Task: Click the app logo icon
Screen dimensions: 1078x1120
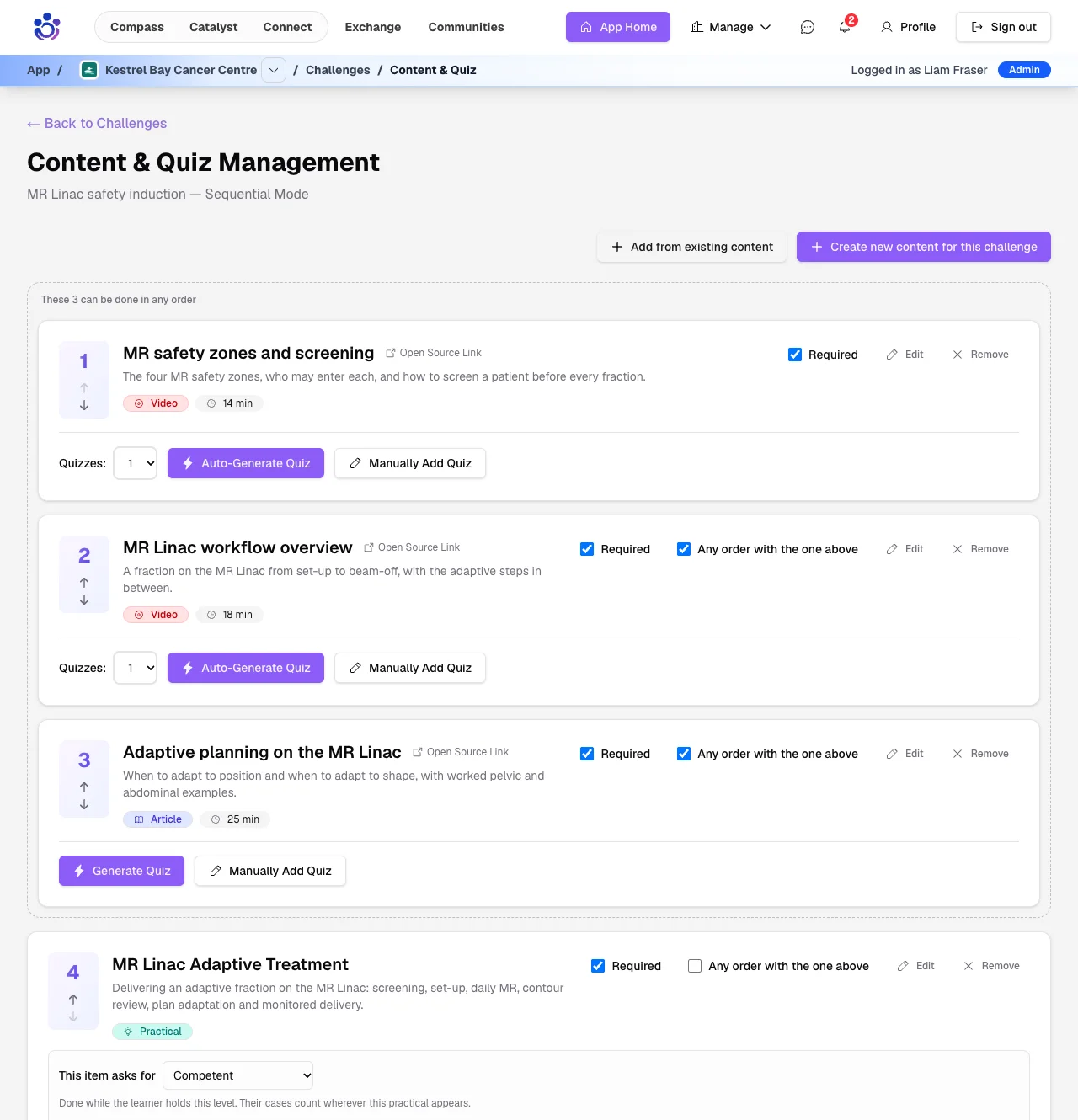Action: coord(46,27)
